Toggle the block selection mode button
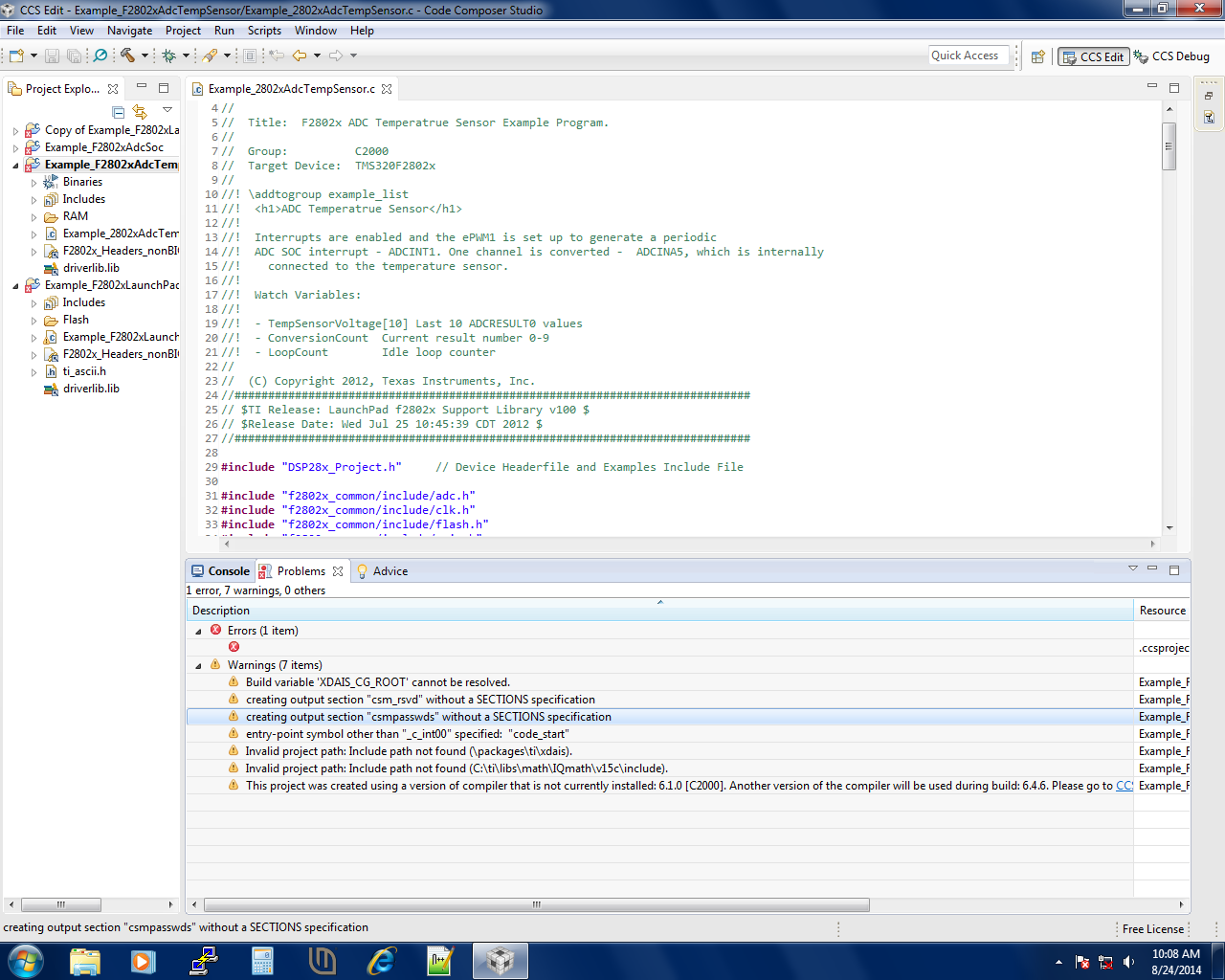 click(x=250, y=56)
